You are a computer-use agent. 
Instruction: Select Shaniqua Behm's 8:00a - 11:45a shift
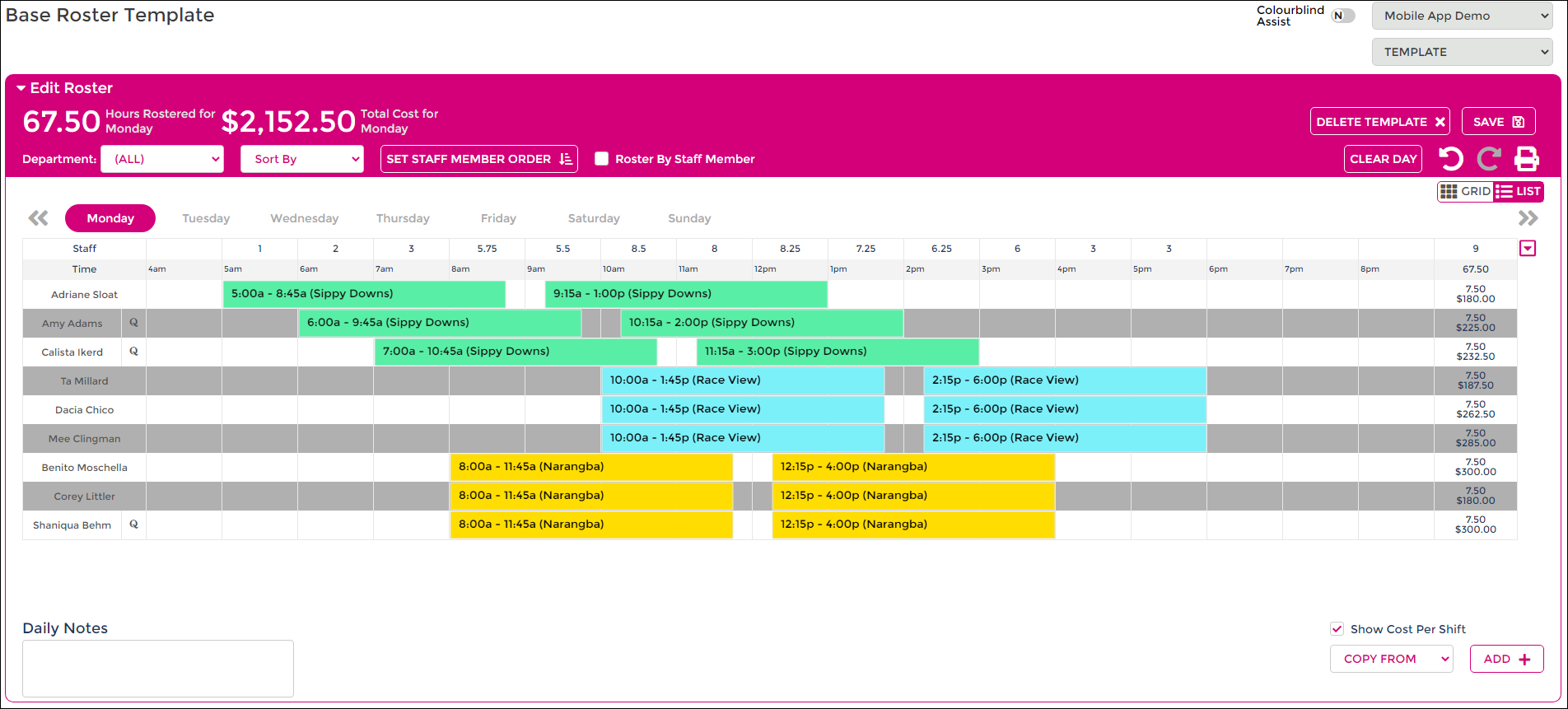click(x=591, y=525)
